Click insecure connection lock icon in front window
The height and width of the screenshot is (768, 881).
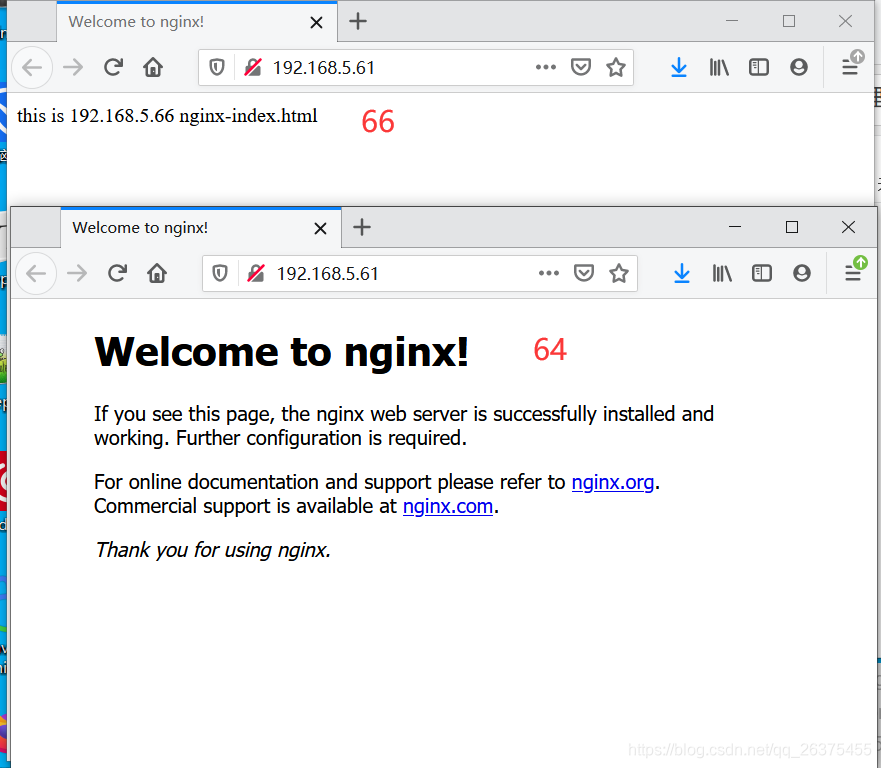[256, 274]
